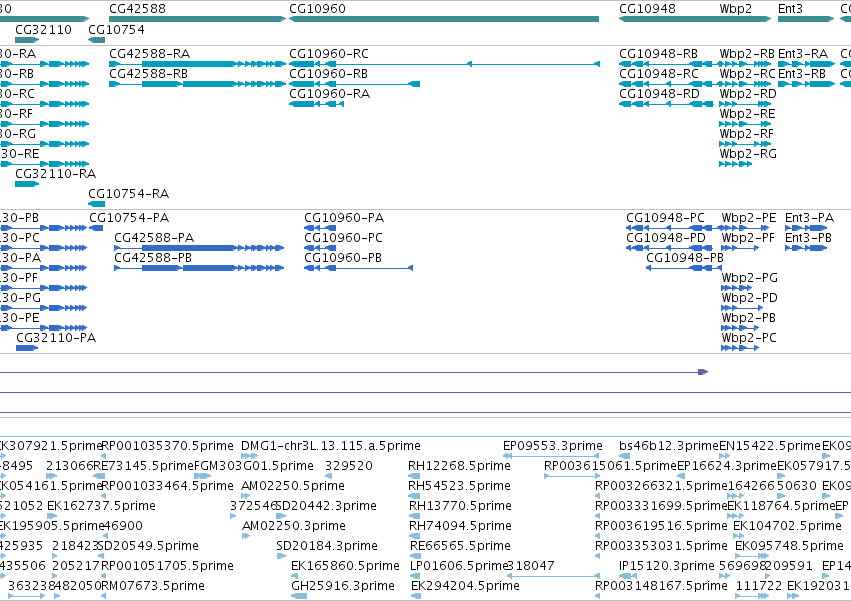851x601 pixels.
Task: Open transcript CG42588-RB
Action: pos(148,74)
